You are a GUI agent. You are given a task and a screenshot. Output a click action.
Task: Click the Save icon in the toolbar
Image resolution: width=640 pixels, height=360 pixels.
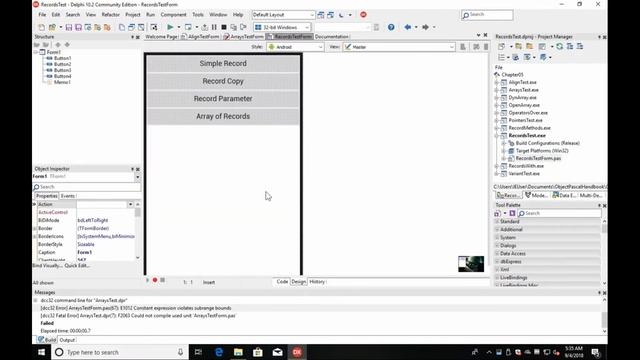pos(69,27)
